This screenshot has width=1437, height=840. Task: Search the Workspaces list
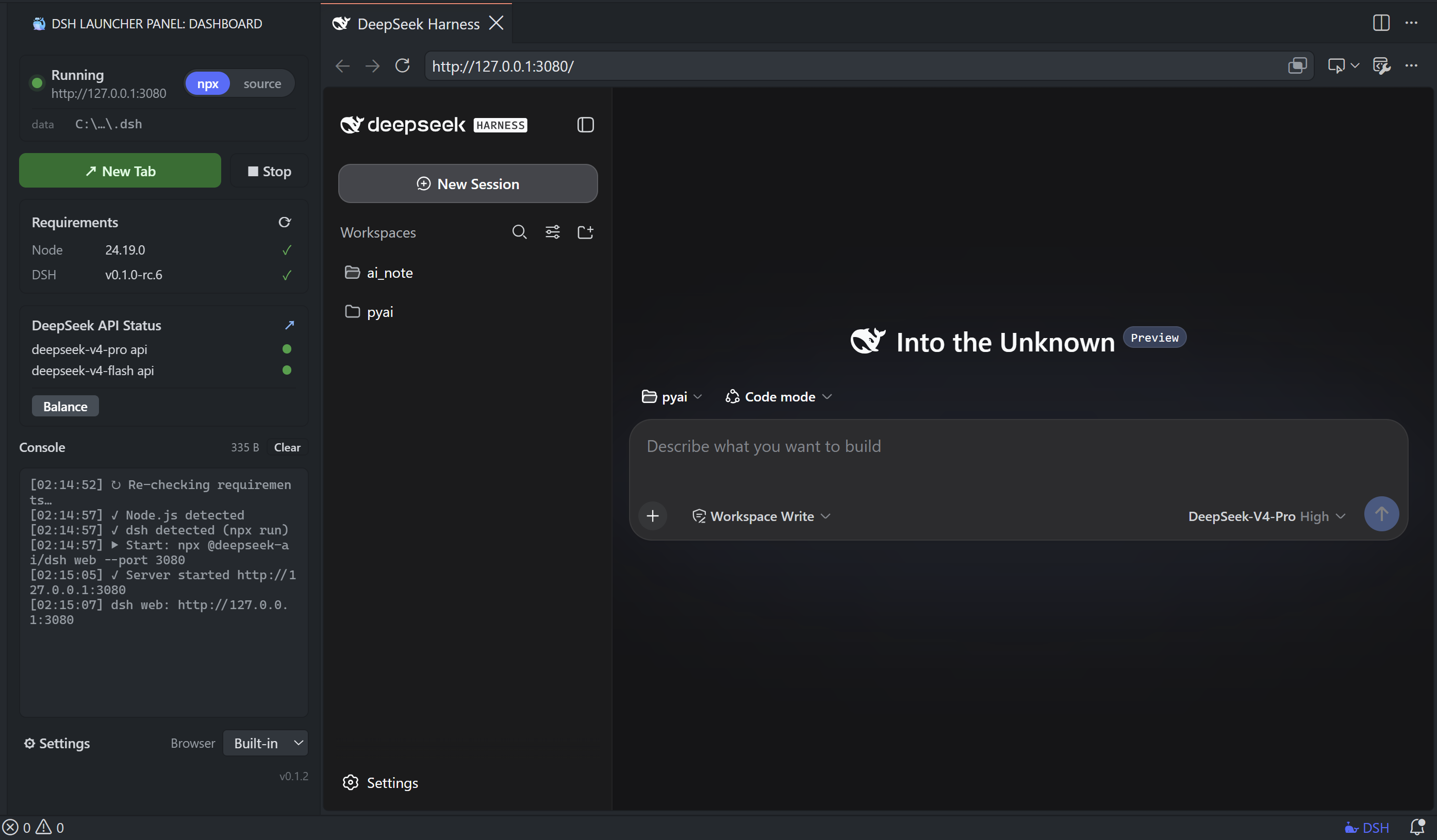pos(519,232)
